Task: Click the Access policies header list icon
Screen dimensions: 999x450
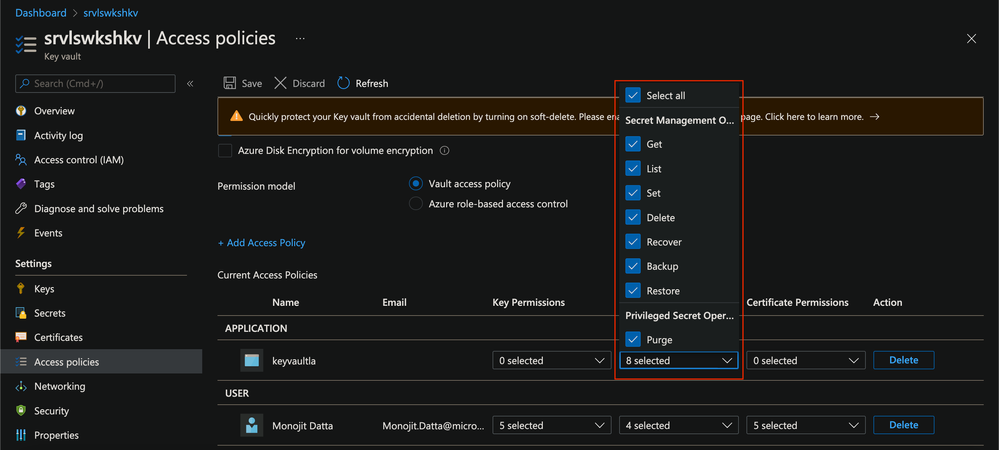Action: tap(25, 45)
